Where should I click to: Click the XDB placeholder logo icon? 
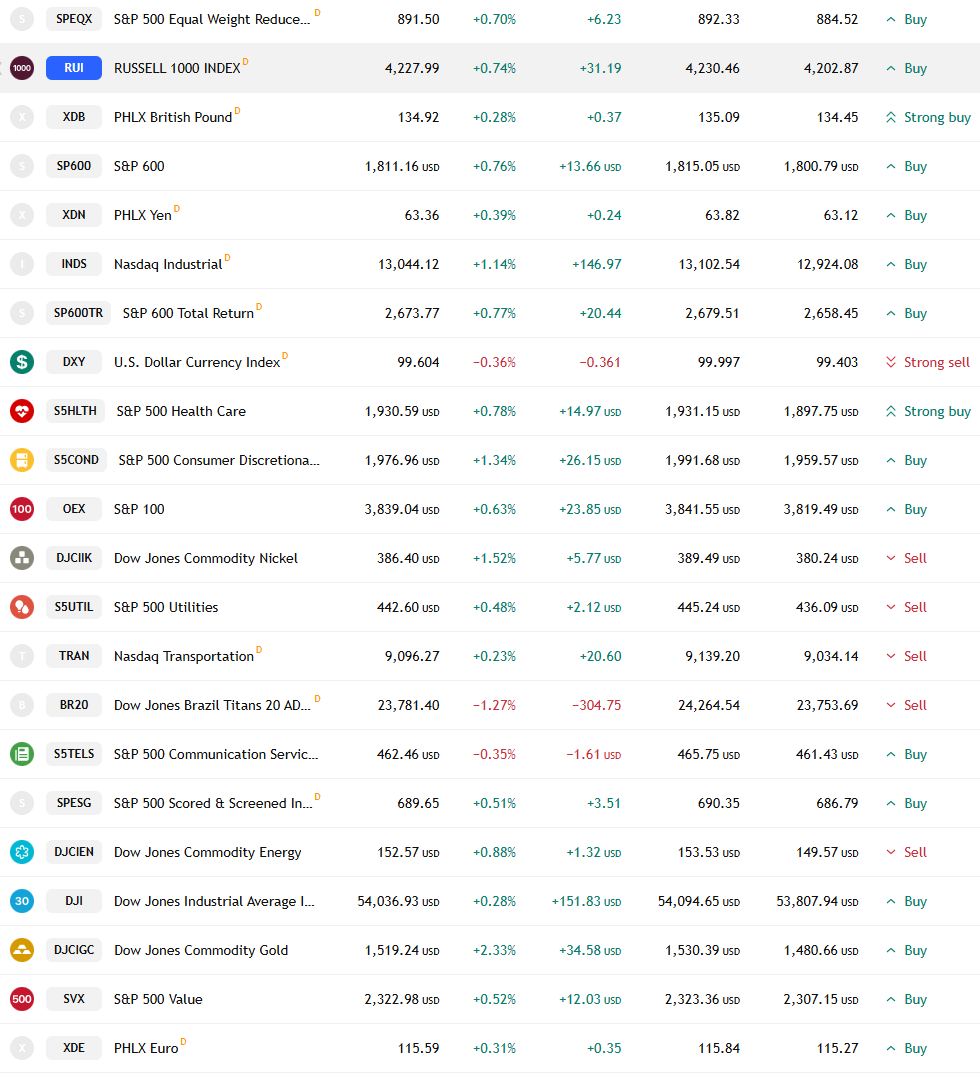22,117
